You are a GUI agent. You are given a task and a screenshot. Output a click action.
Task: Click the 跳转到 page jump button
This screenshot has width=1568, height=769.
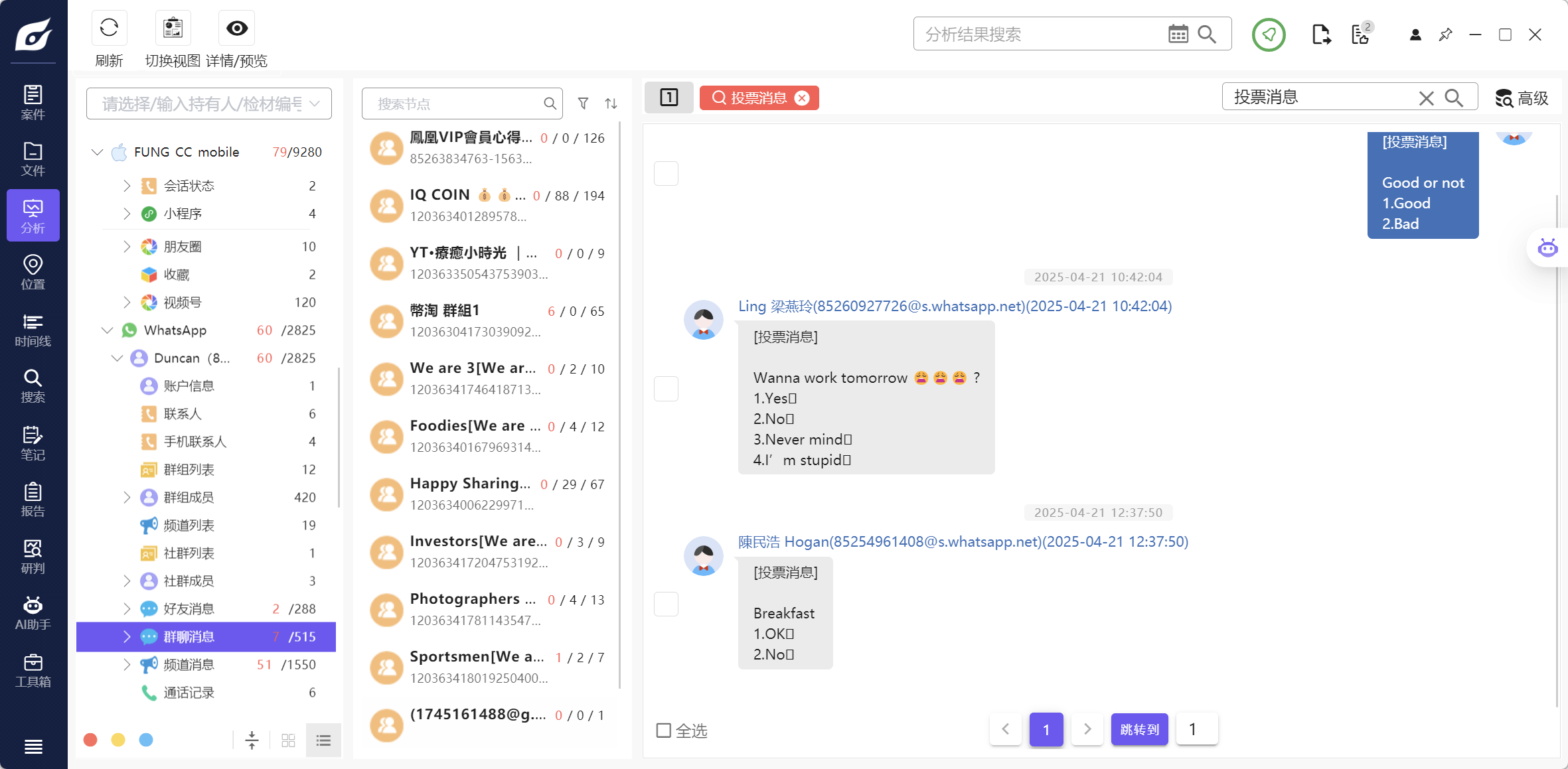point(1139,729)
